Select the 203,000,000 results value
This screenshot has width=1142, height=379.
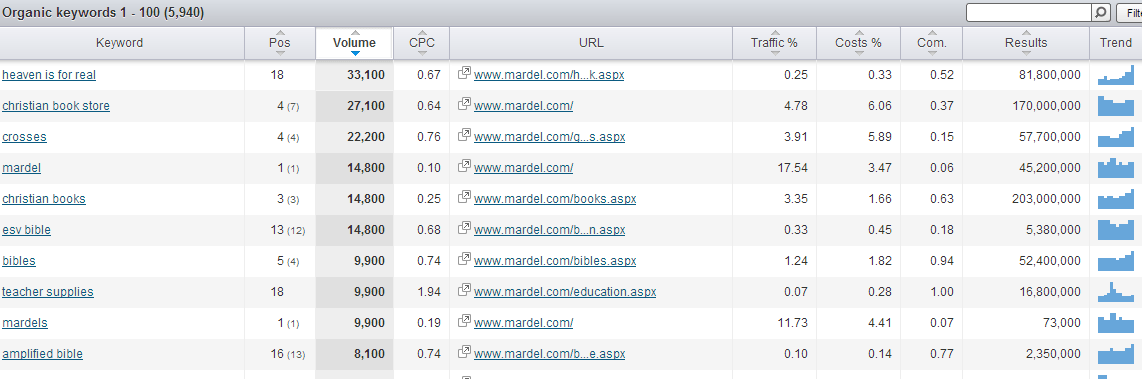click(1046, 198)
